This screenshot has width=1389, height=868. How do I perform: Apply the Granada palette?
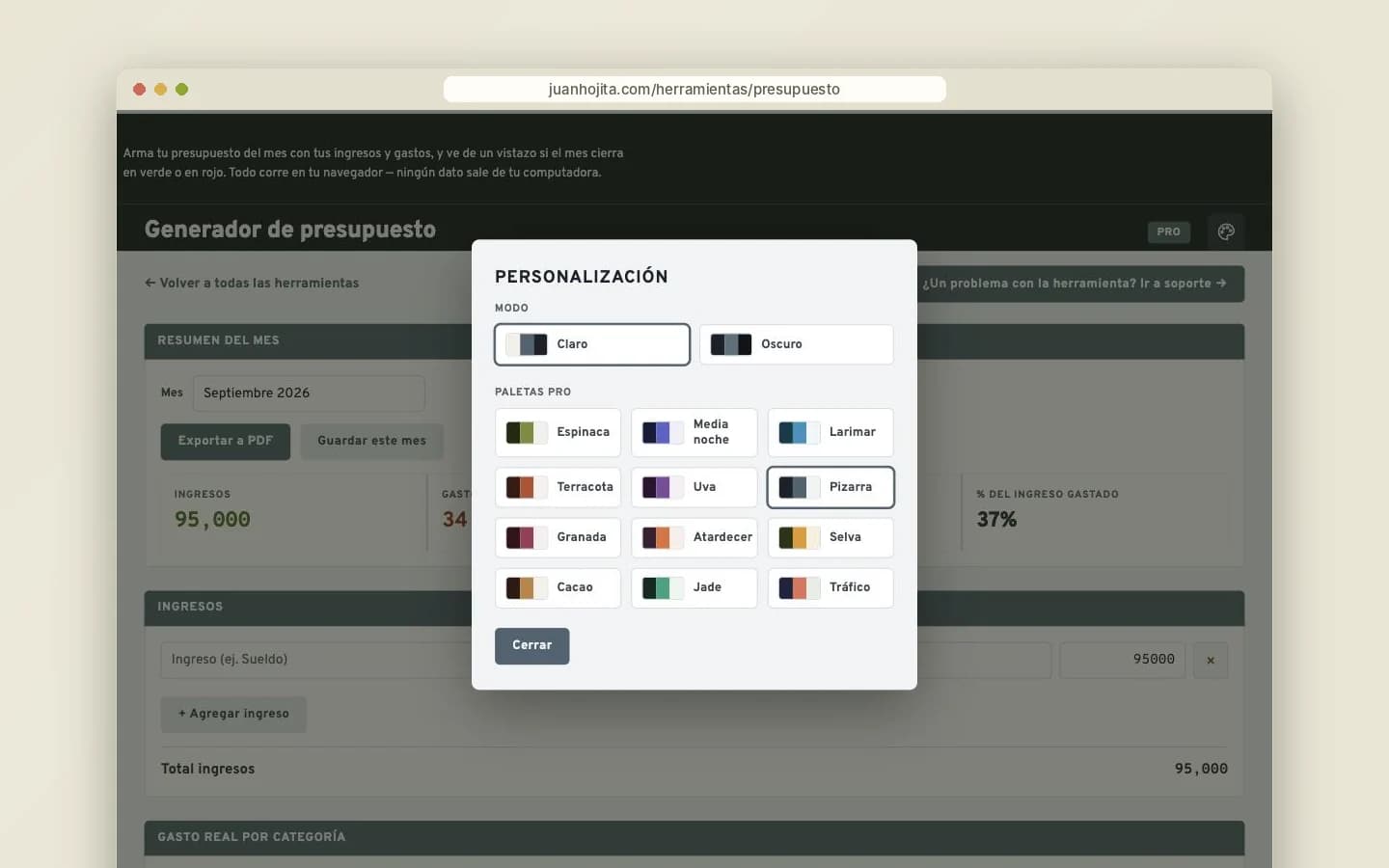[x=558, y=537]
